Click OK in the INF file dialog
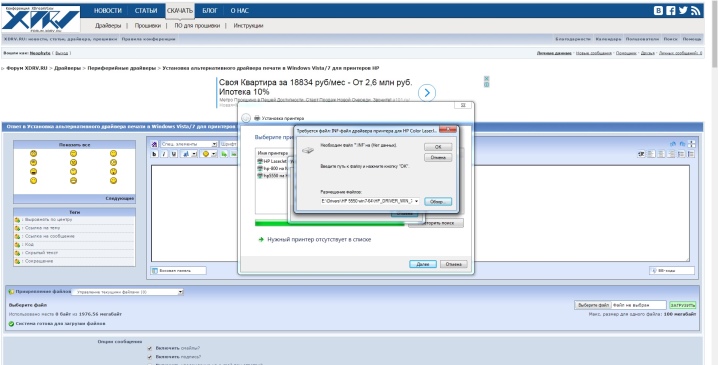The image size is (718, 365). tap(438, 147)
